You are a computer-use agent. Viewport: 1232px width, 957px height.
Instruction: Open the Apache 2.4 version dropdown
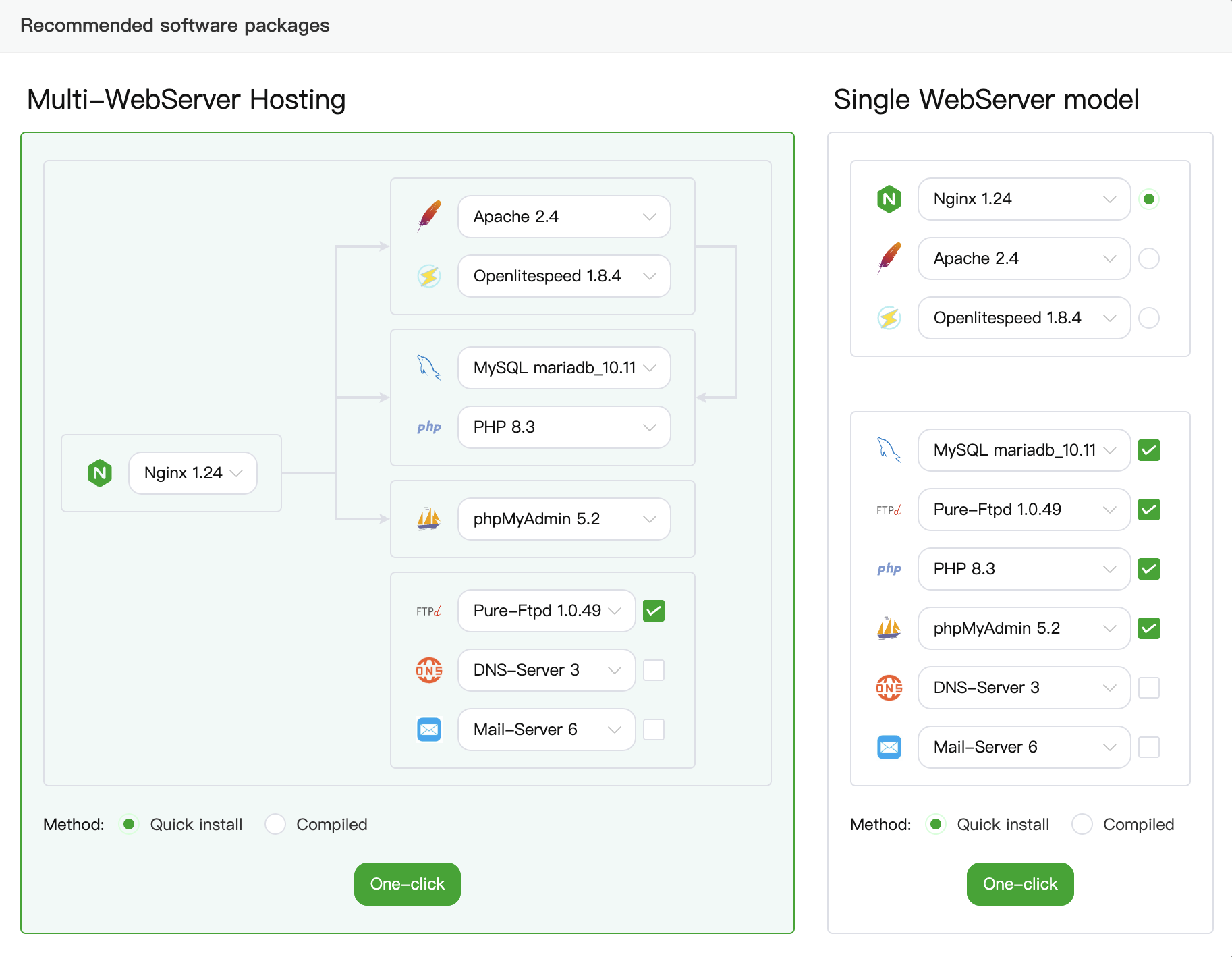pyautogui.click(x=650, y=217)
